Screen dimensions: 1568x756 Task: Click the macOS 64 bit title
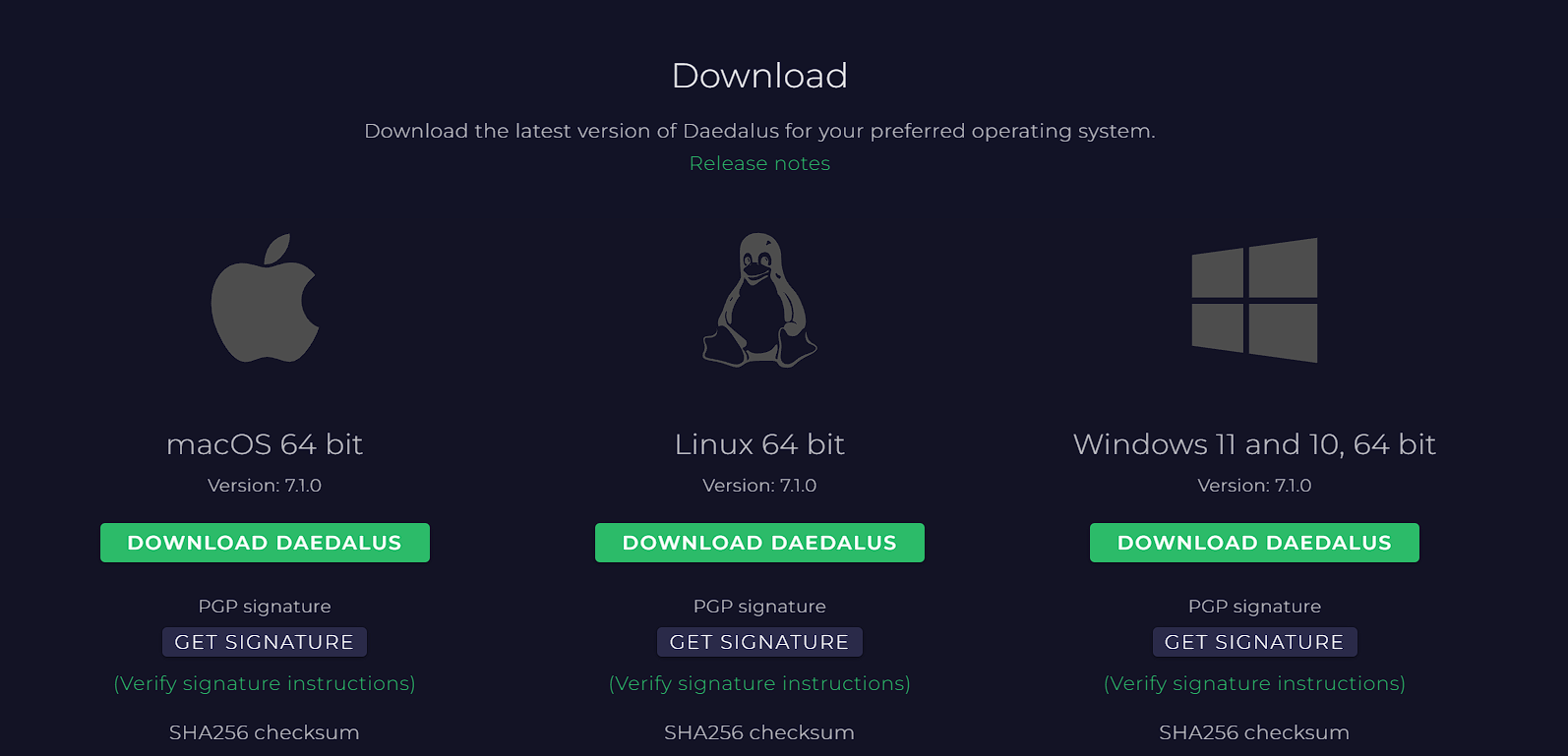coord(265,444)
